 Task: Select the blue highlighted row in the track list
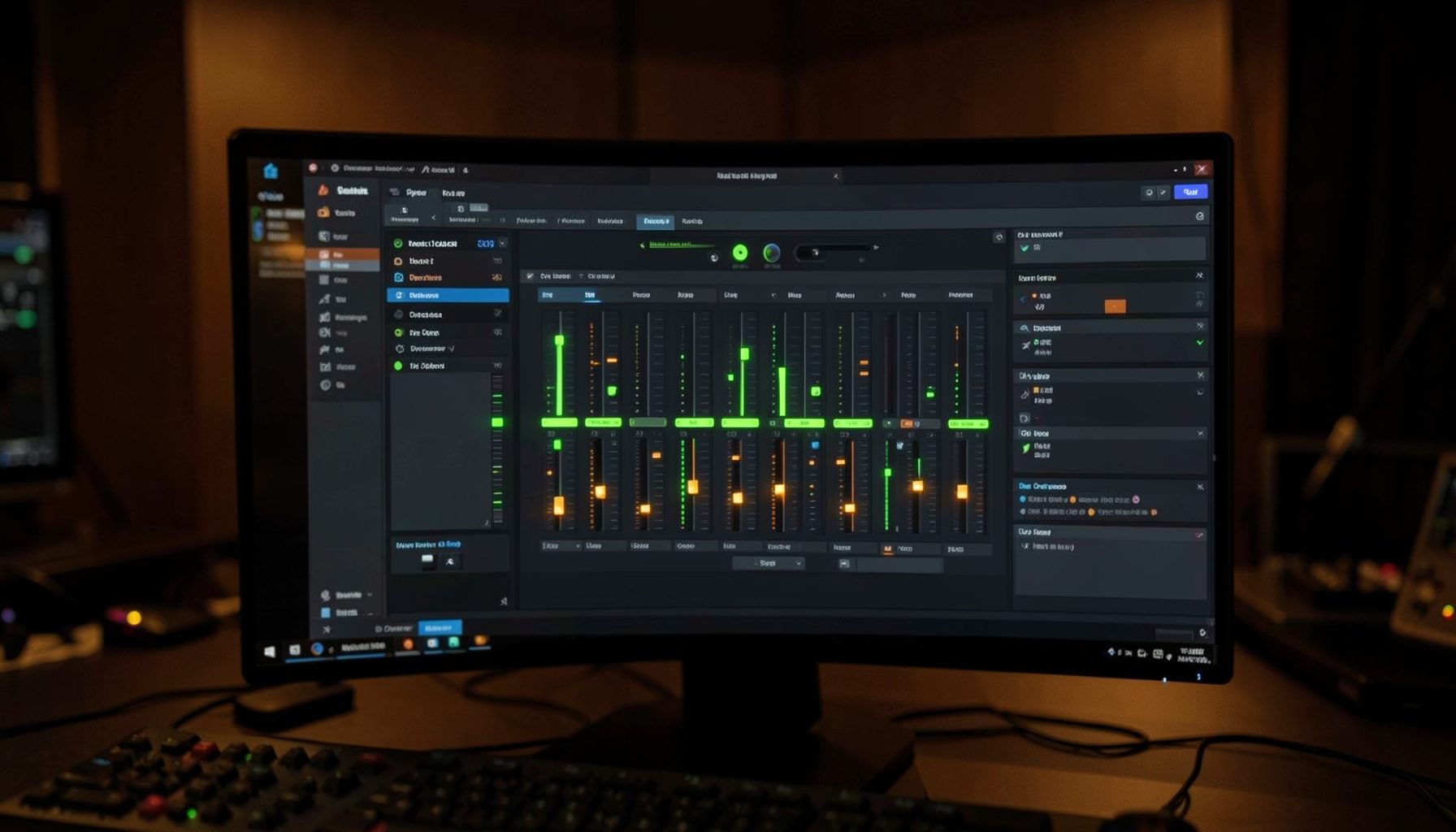pyautogui.click(x=448, y=295)
